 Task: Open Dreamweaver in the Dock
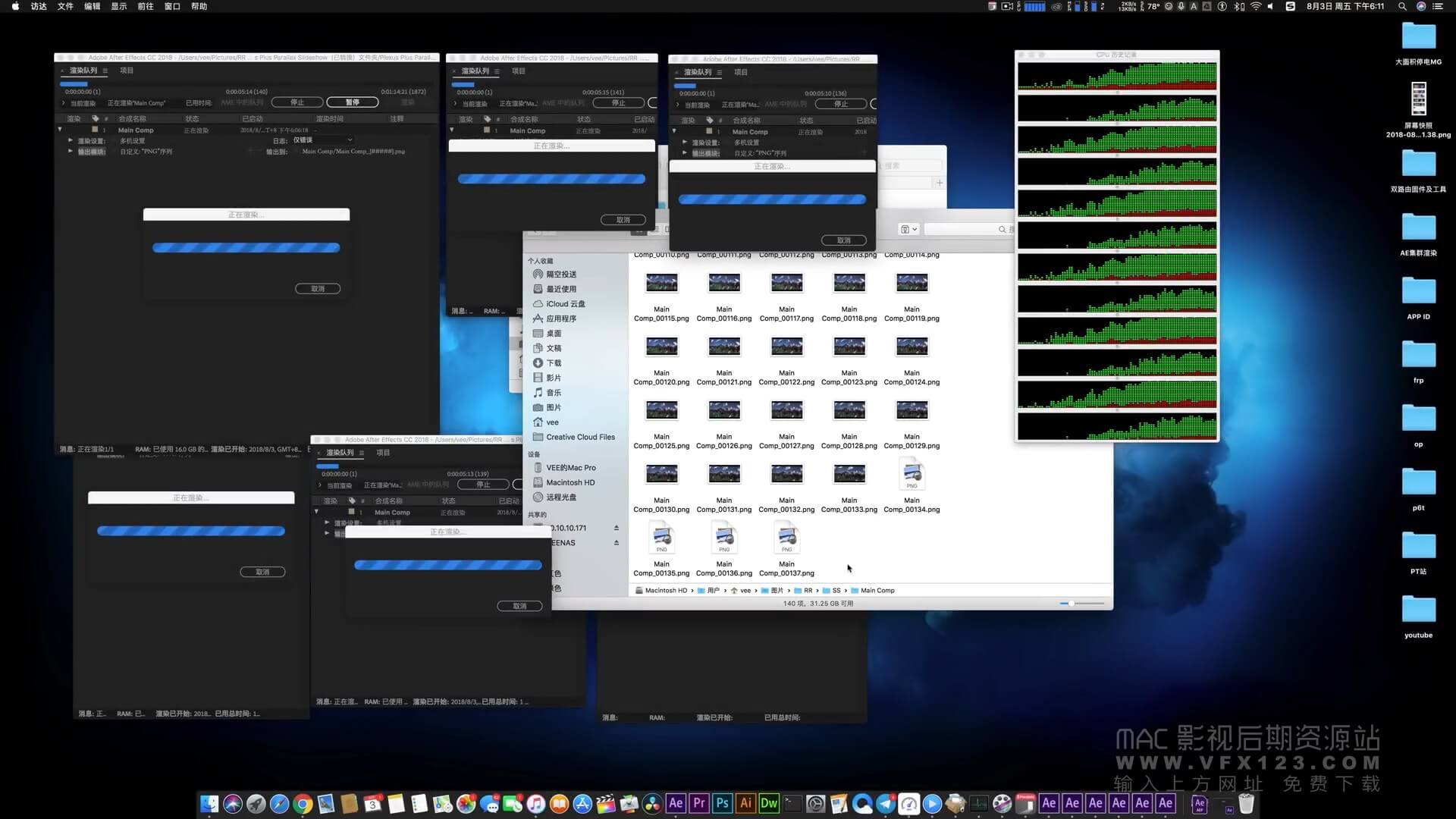coord(769,803)
